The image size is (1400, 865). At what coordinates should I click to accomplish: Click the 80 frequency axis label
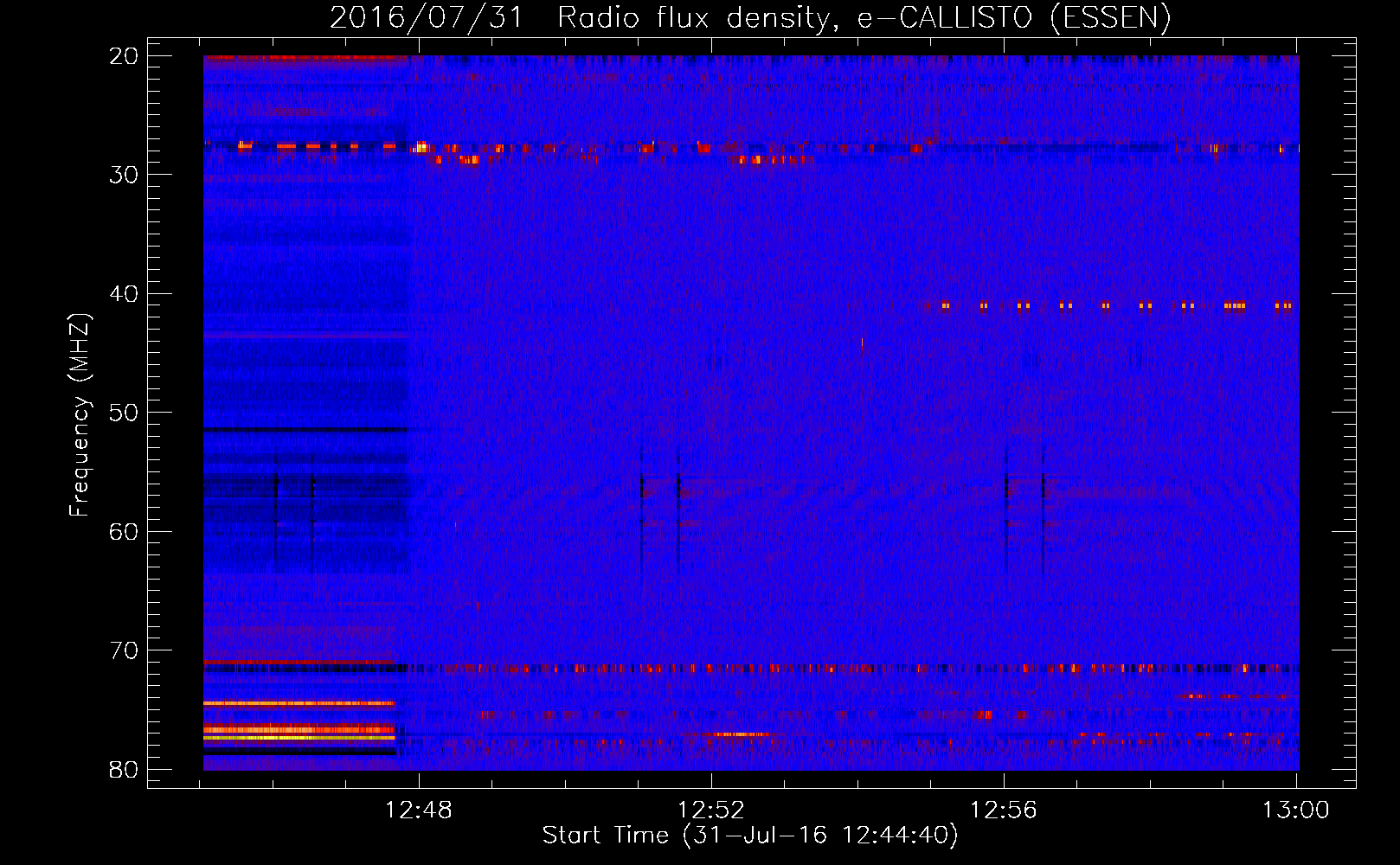[124, 769]
